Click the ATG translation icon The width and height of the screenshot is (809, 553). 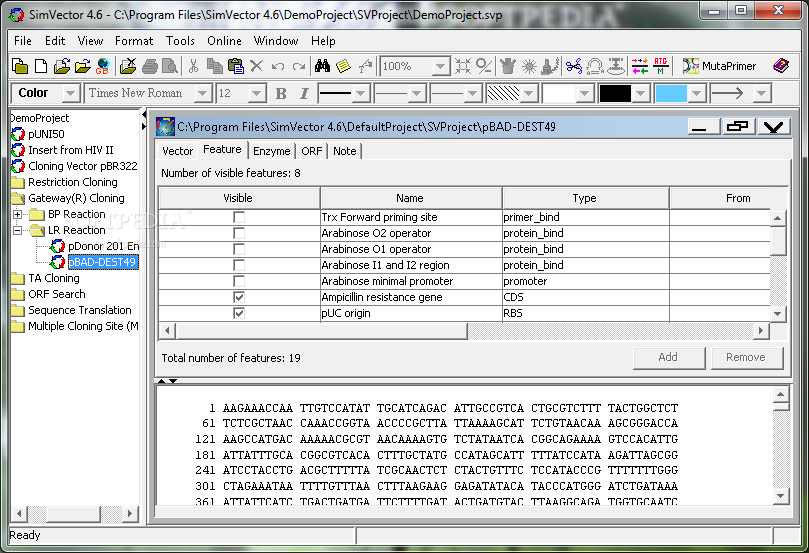coord(660,66)
